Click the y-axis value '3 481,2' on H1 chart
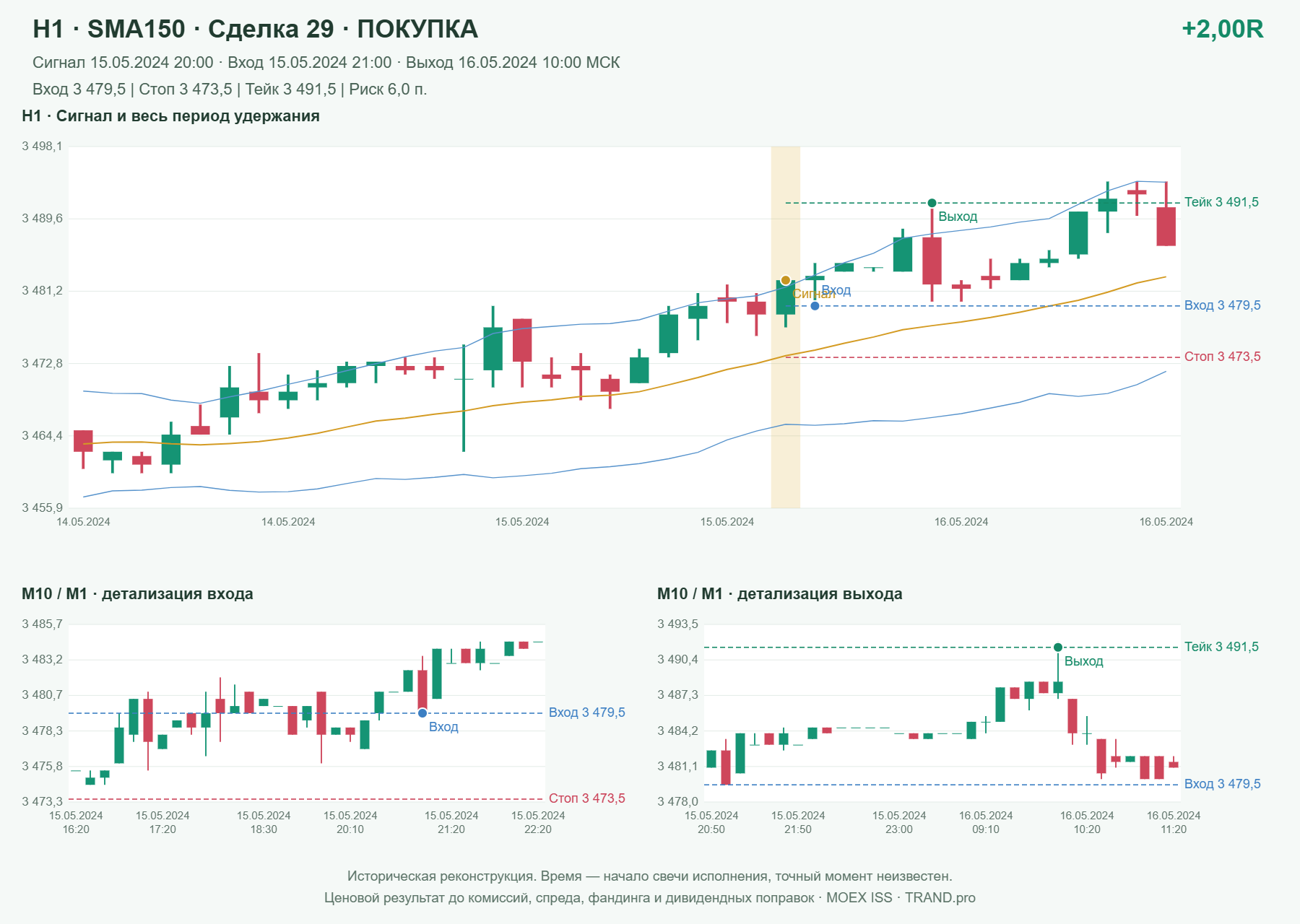This screenshot has height=924, width=1300. pos(42,291)
